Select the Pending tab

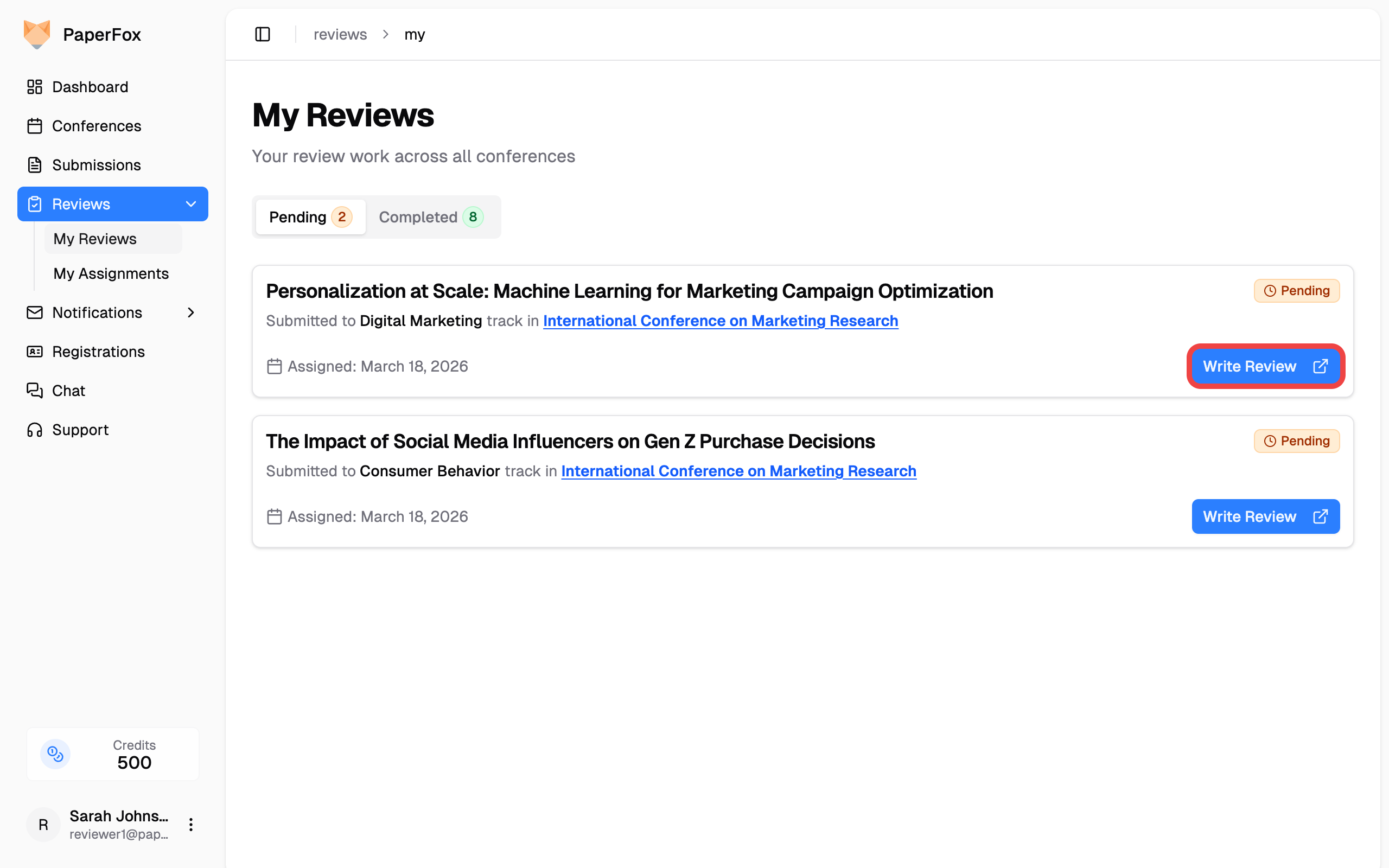[x=310, y=217]
